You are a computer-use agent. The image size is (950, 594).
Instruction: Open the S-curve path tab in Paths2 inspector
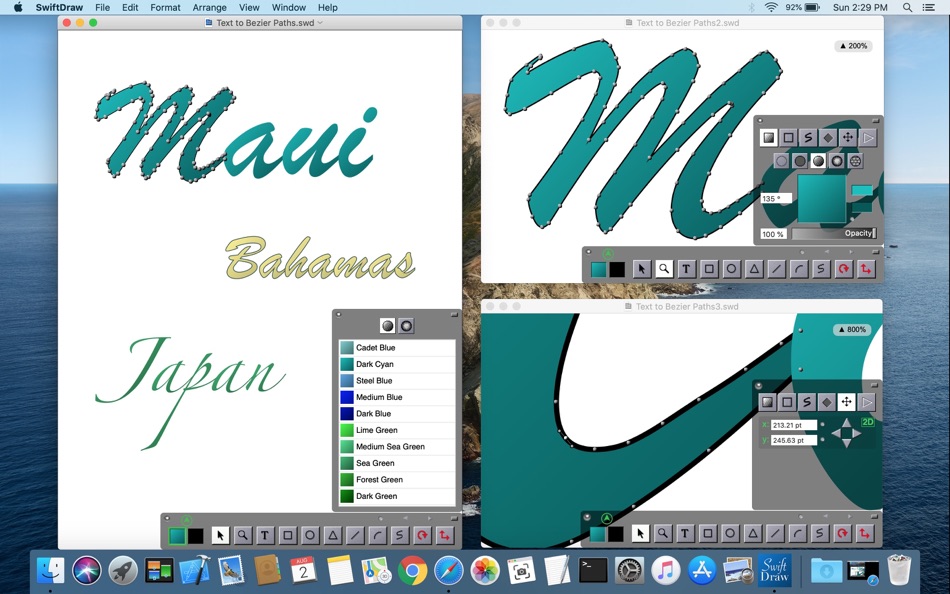coord(808,138)
